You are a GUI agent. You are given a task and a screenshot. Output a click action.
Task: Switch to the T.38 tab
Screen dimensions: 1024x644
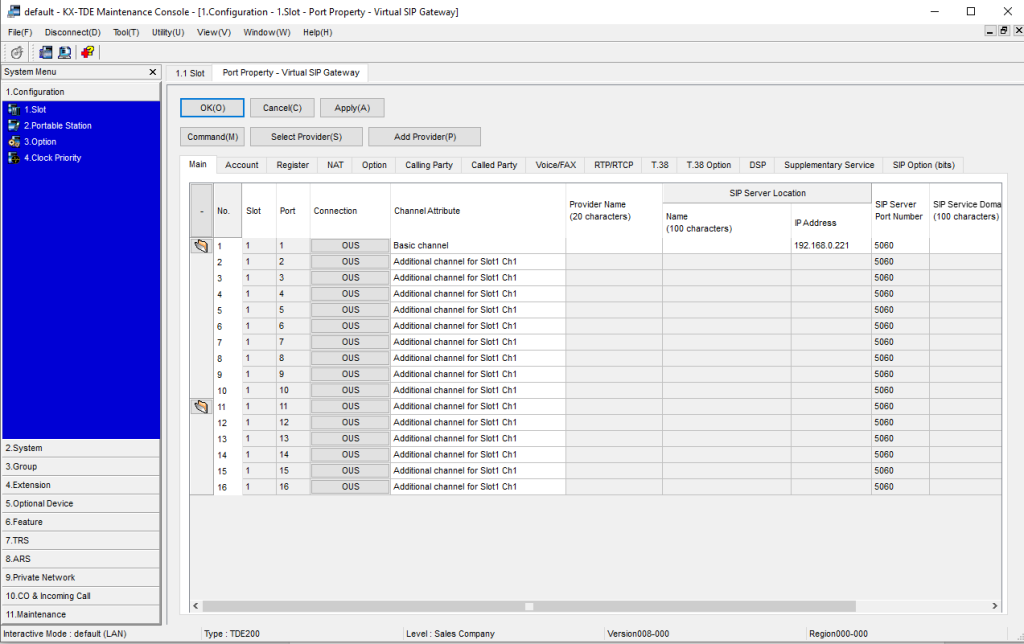pyautogui.click(x=660, y=165)
